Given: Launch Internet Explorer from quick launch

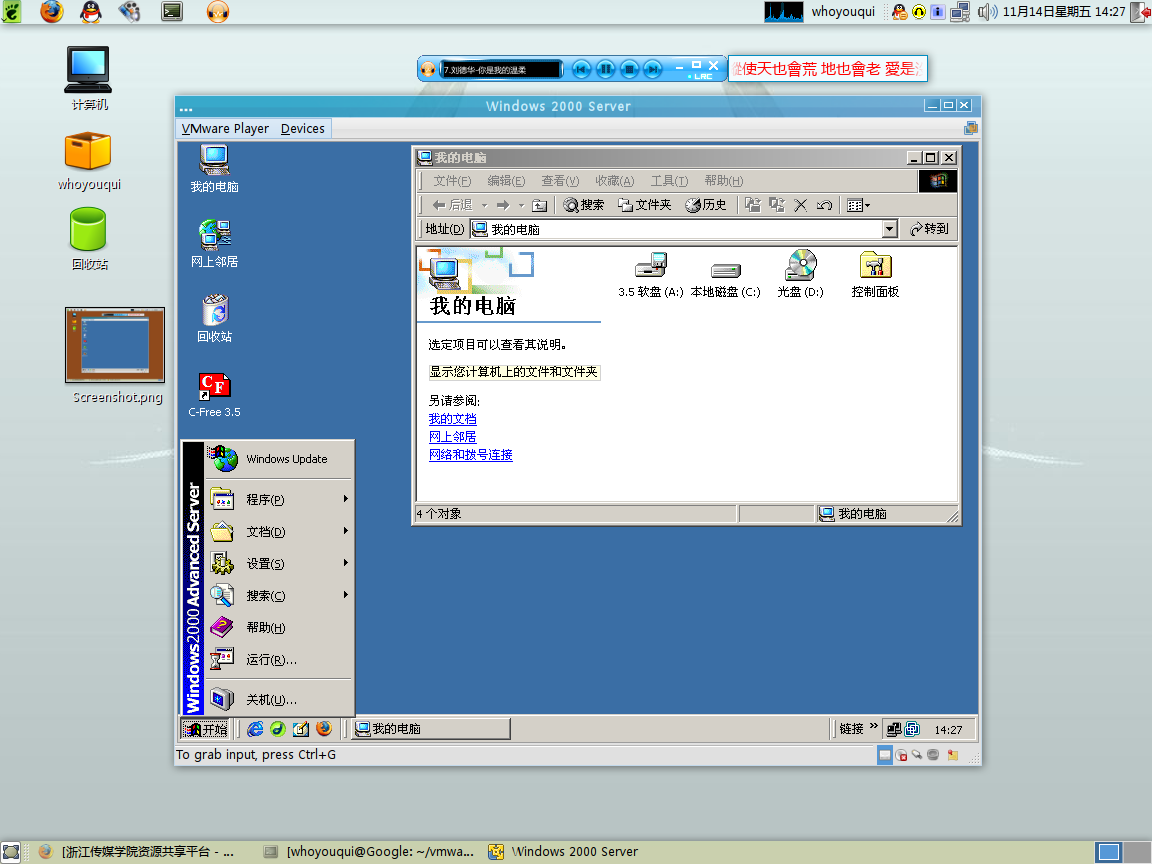Looking at the screenshot, I should click(255, 729).
